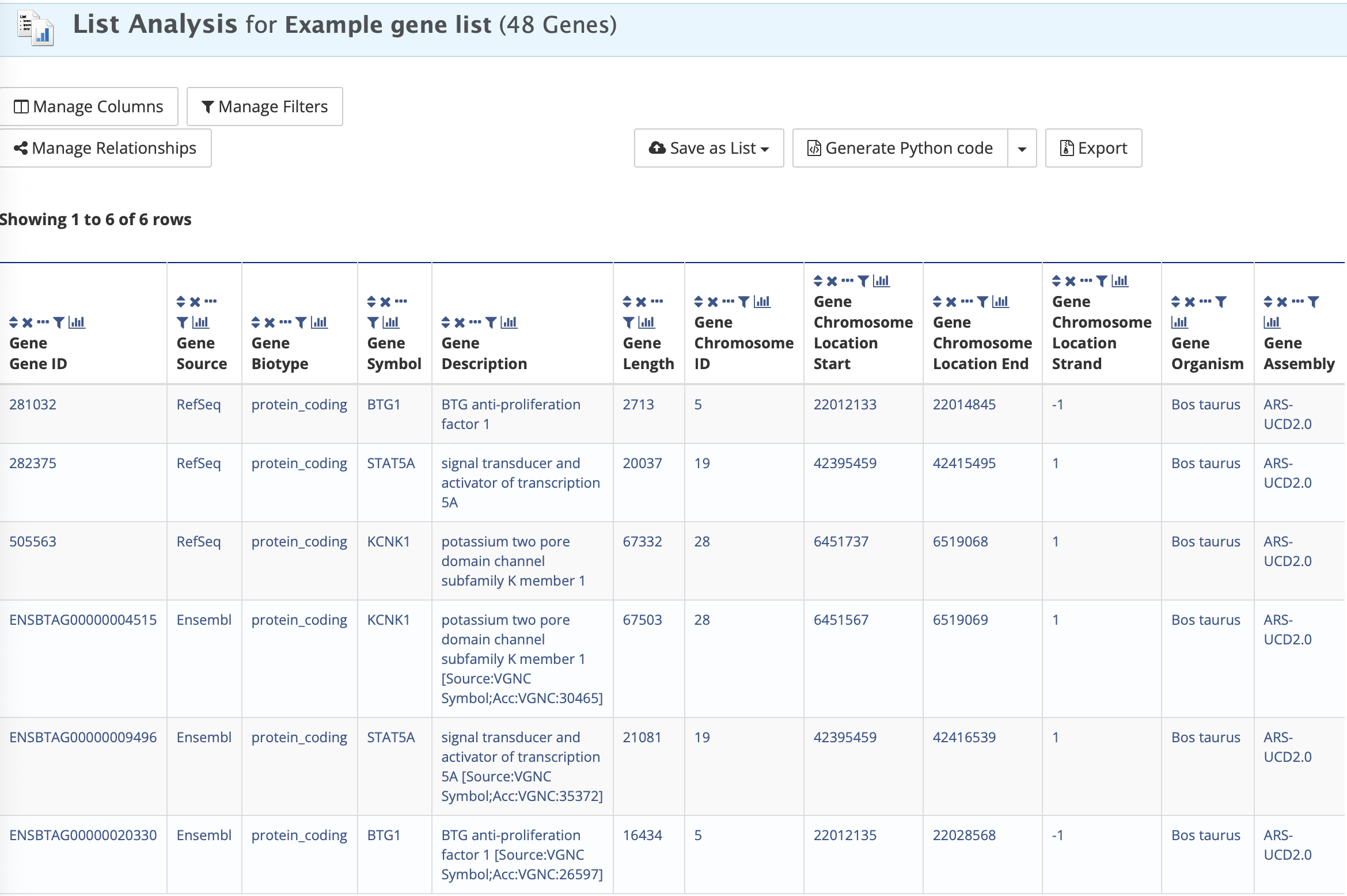Remove the Gene ID column with x icon
This screenshot has height=896, width=1347.
pyautogui.click(x=27, y=322)
